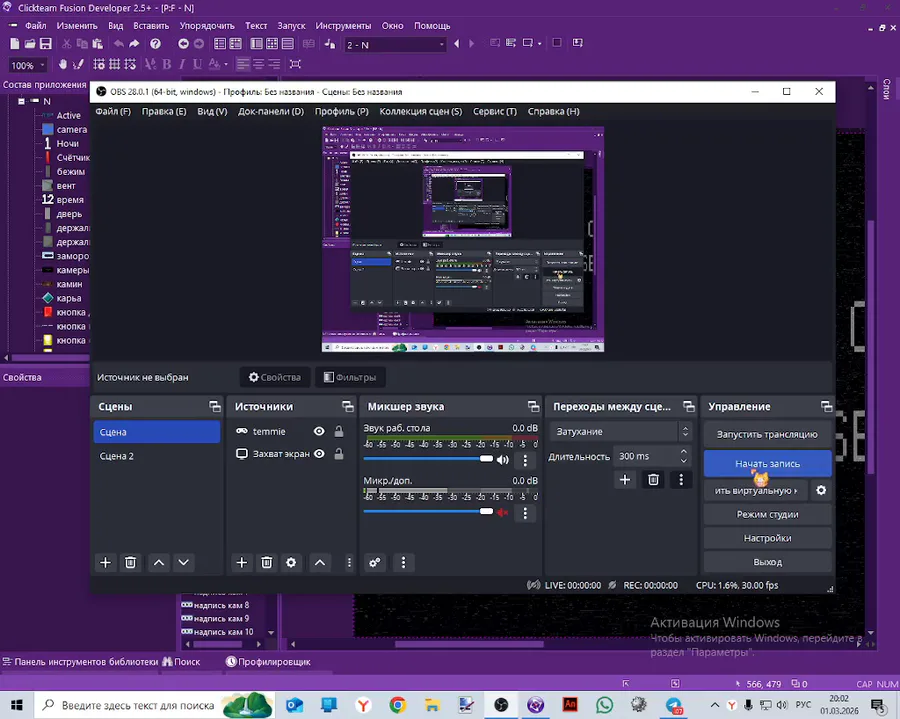Open Sources panel three-dot menu

349,562
